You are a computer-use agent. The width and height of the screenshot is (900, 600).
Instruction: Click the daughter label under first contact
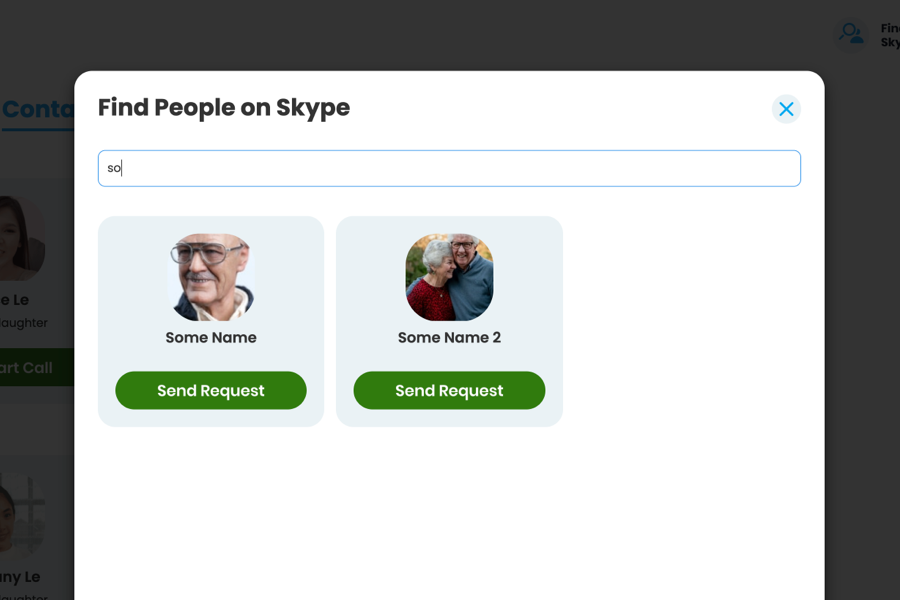(24, 323)
